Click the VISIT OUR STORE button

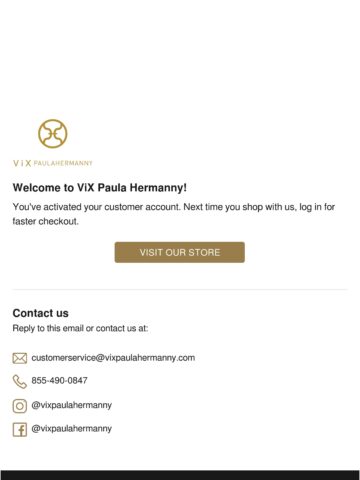[180, 252]
